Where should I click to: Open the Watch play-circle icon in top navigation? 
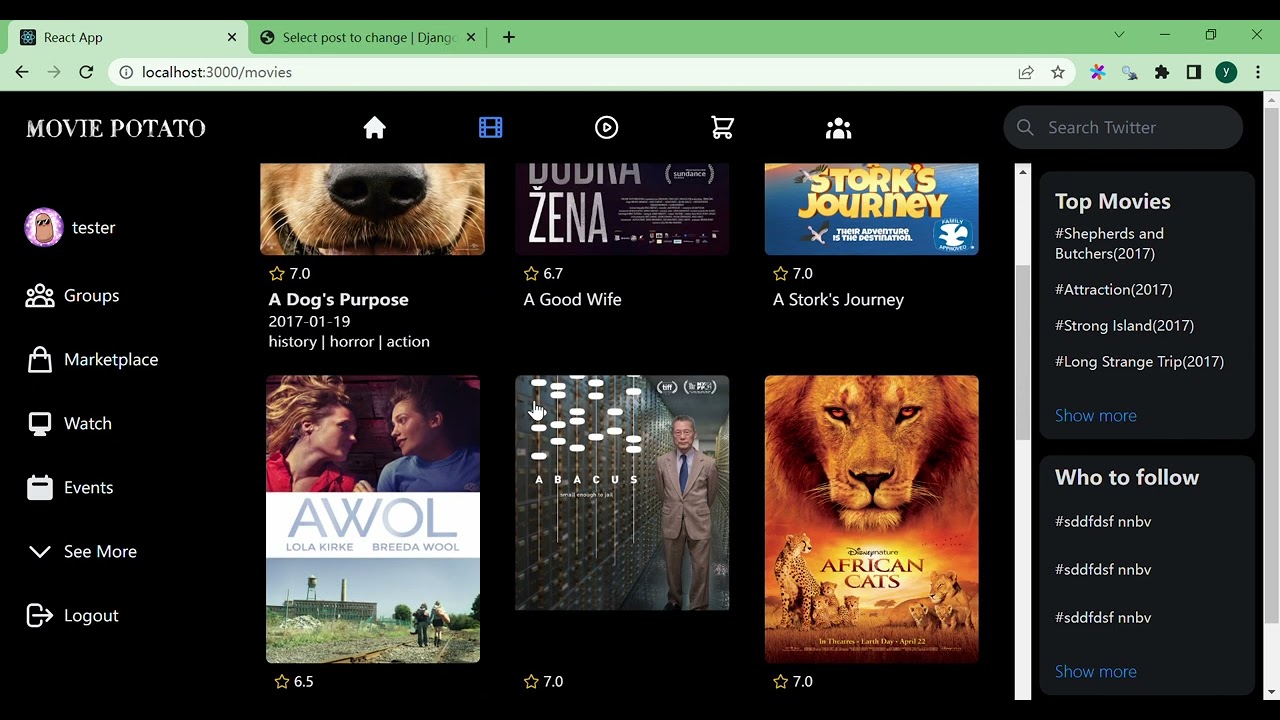tap(606, 128)
